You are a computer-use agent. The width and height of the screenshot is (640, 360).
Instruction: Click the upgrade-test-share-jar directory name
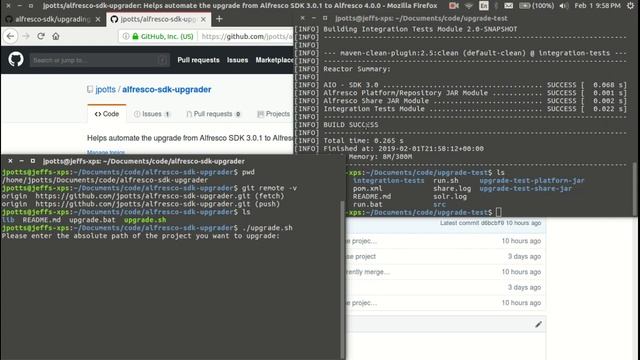tap(526, 189)
